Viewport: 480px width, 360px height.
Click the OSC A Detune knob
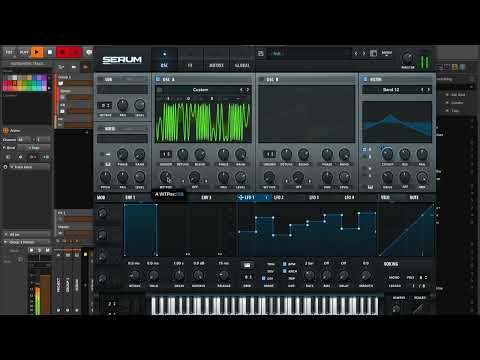[183, 154]
